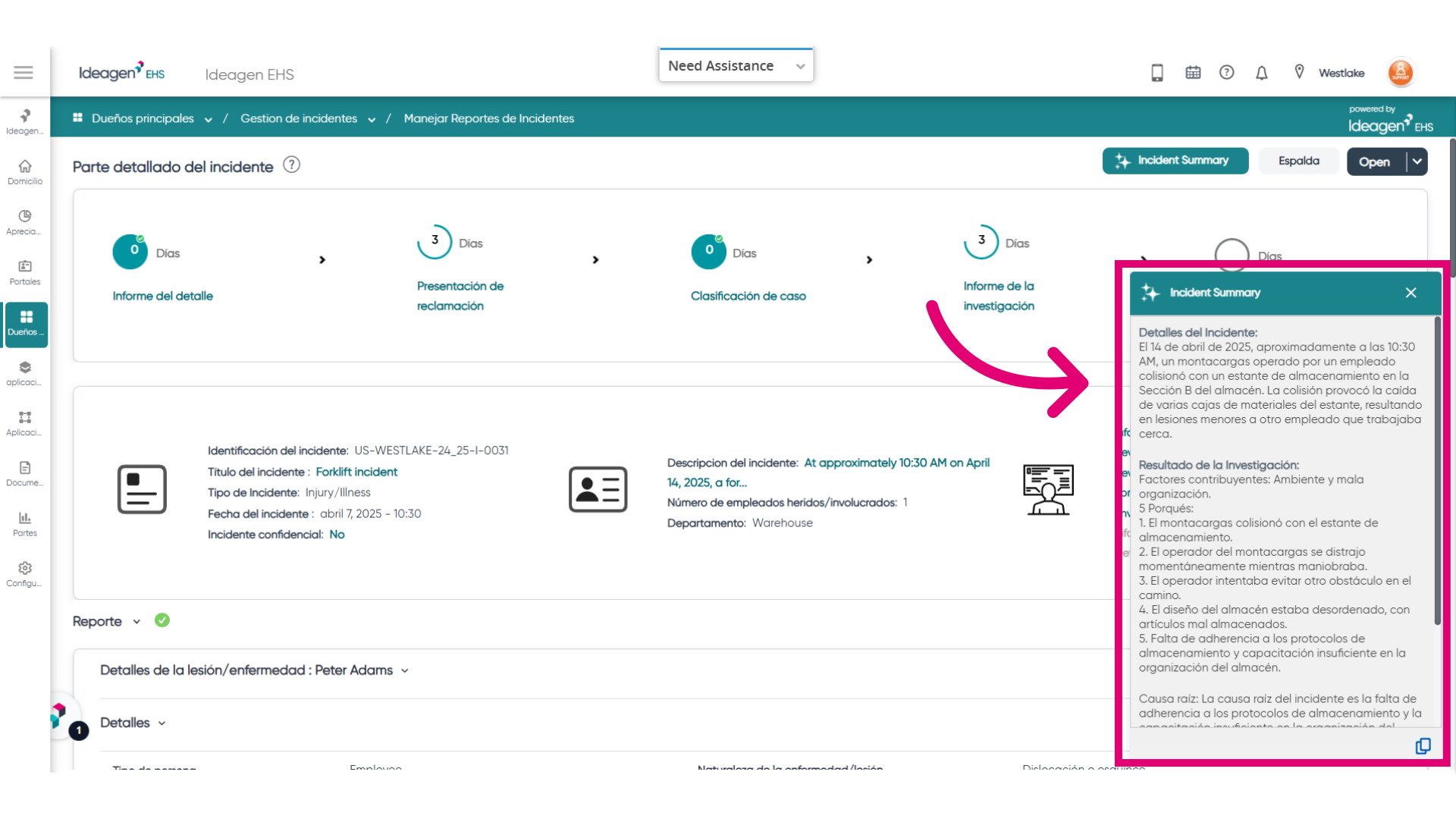Open the Aplicaci workflow nodes sidebar item

pyautogui.click(x=25, y=423)
